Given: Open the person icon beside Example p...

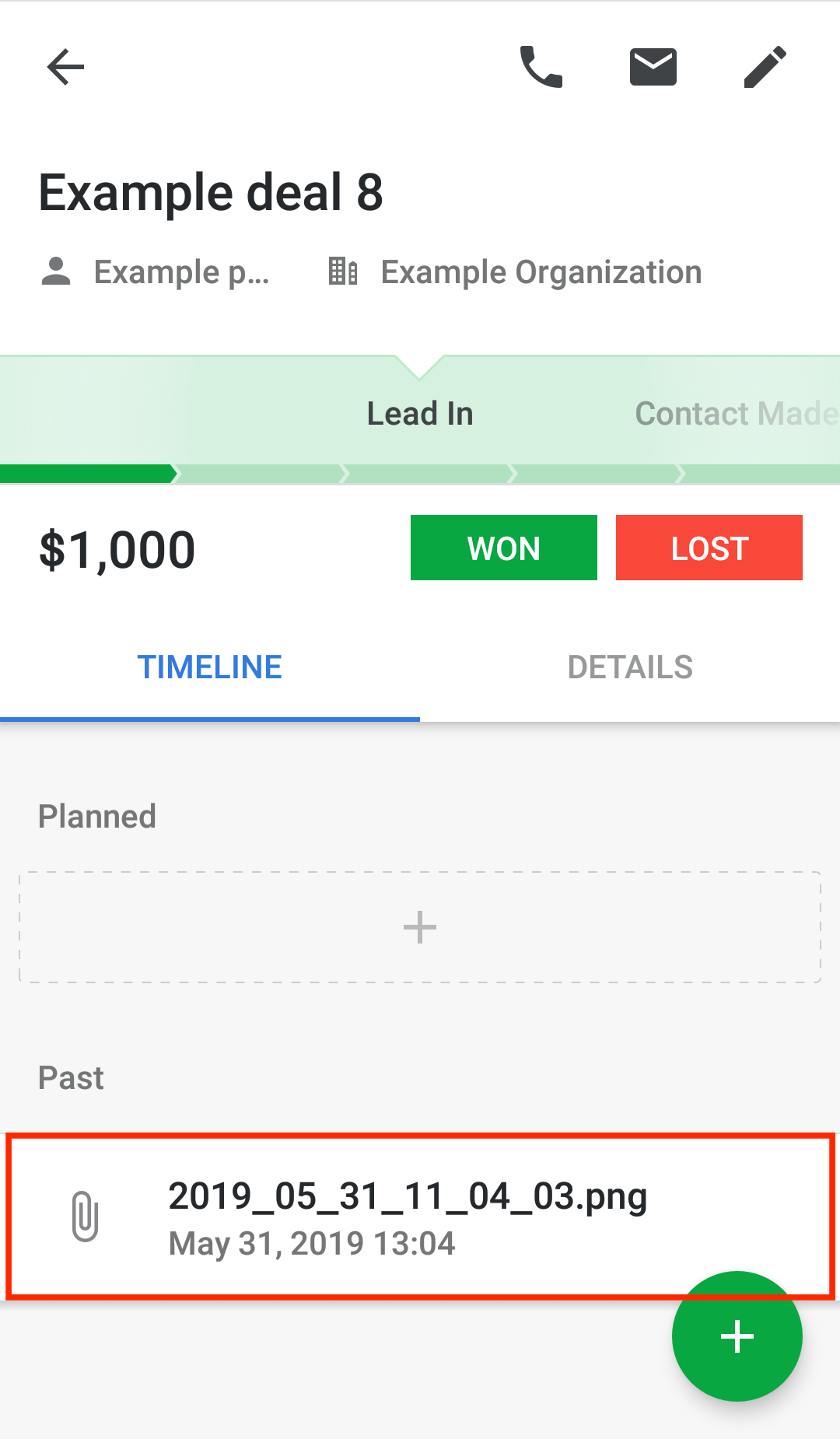Looking at the screenshot, I should [56, 272].
